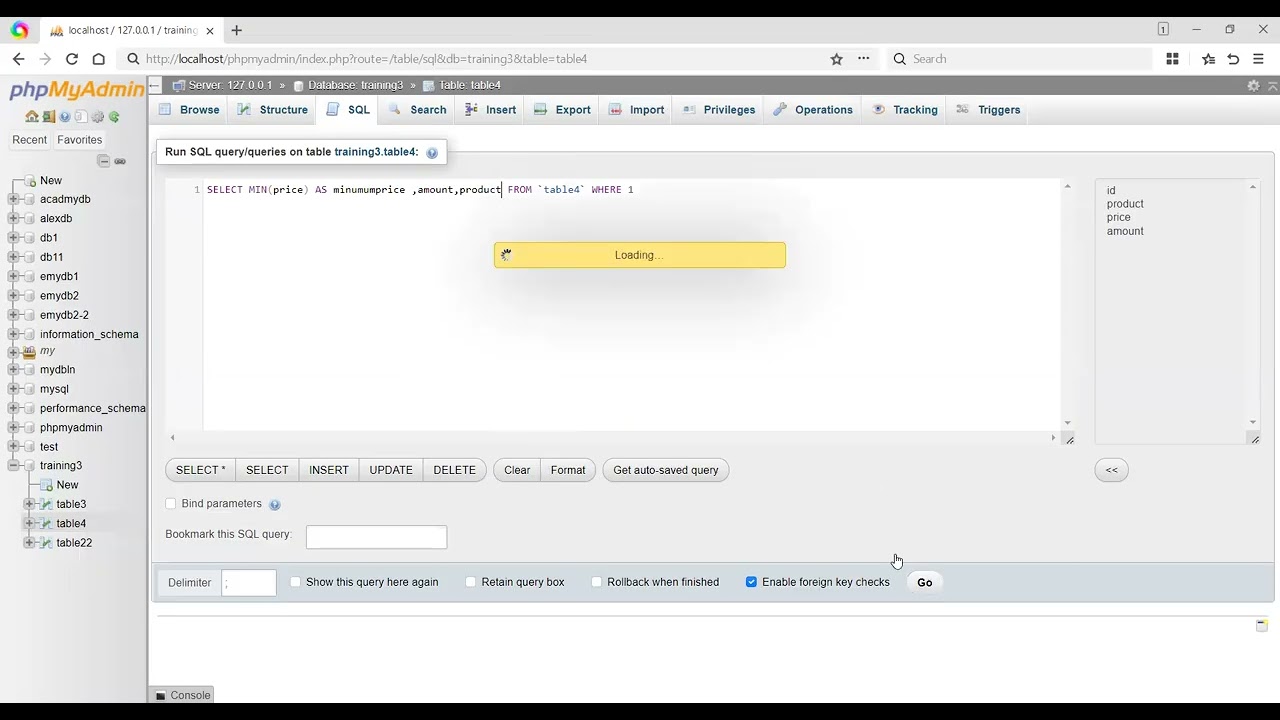
Task: Click help icon next to Bind parameters
Action: tap(275, 505)
